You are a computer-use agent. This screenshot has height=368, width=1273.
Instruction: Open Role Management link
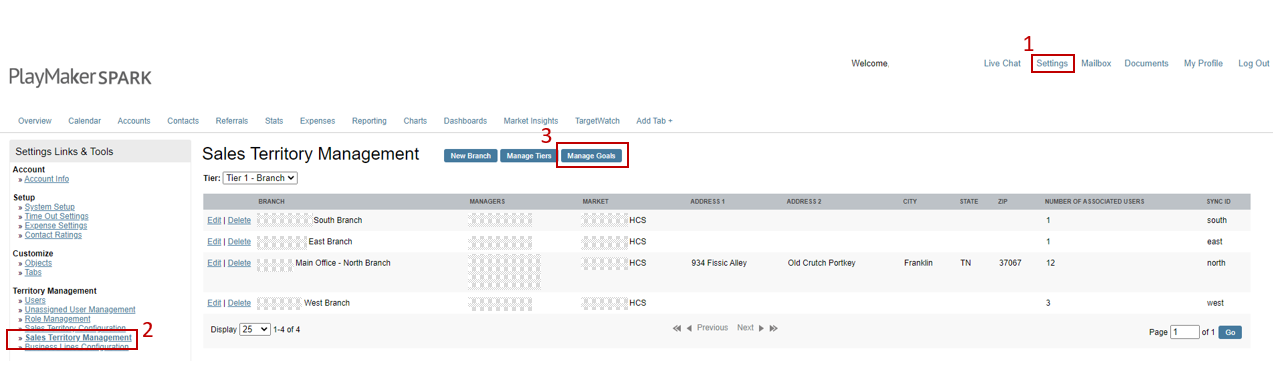(57, 319)
